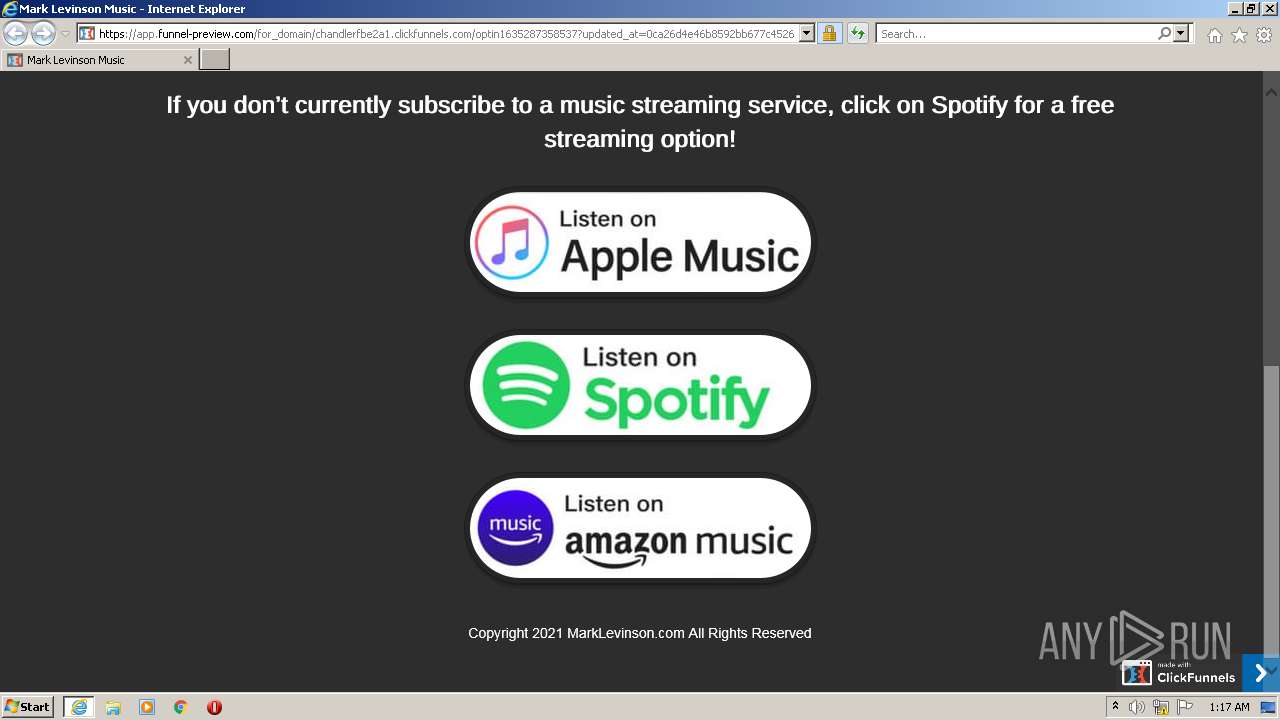The width and height of the screenshot is (1280, 720).
Task: Open a new blank tab
Action: pyautogui.click(x=215, y=60)
